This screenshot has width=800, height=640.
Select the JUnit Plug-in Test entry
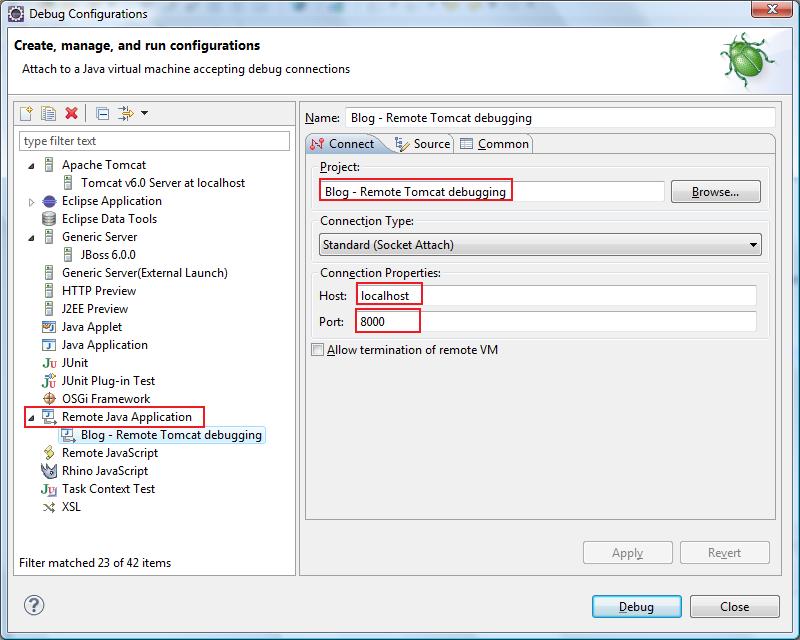click(108, 381)
